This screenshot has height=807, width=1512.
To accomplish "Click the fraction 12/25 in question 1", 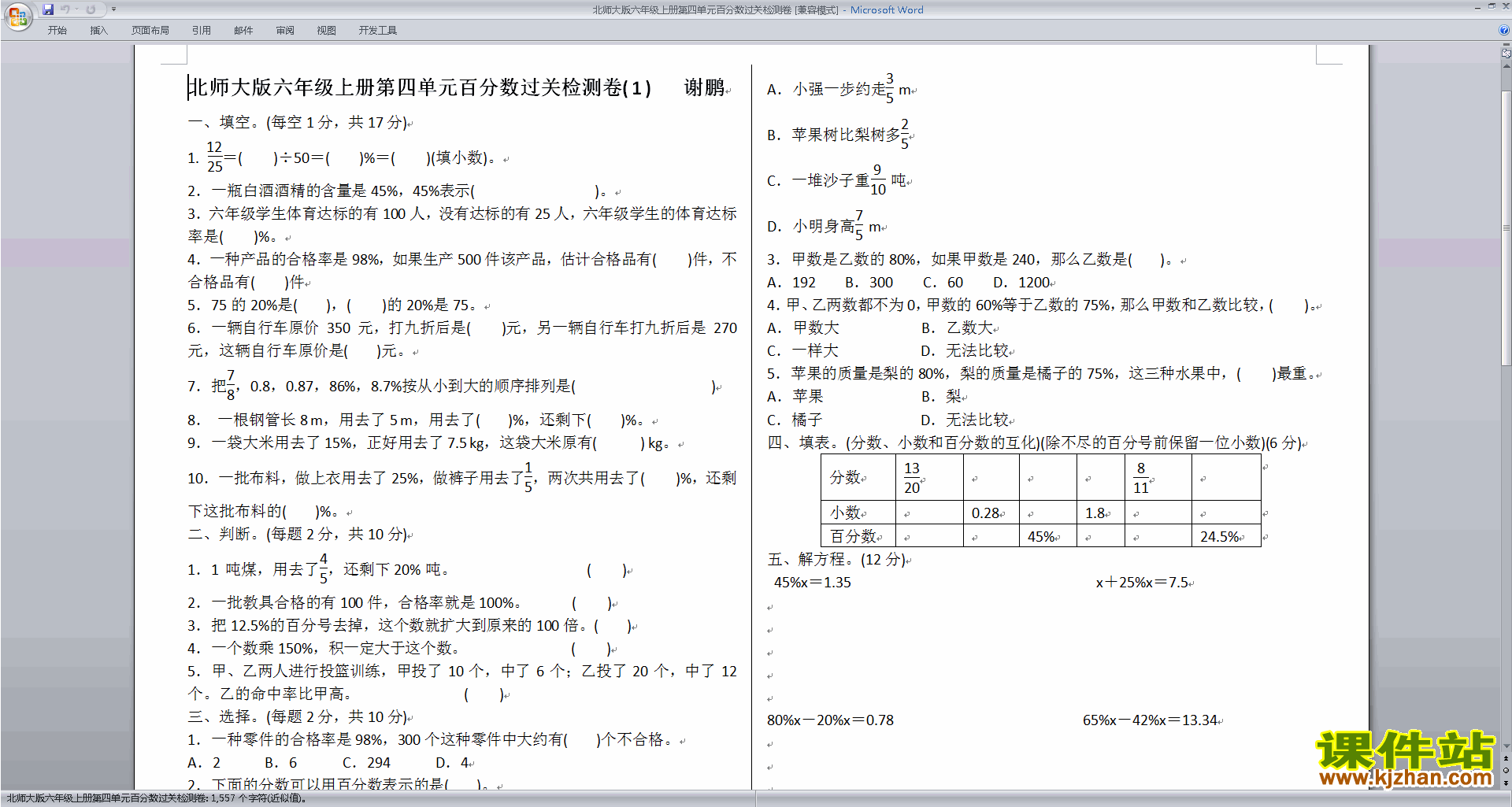I will [x=214, y=157].
